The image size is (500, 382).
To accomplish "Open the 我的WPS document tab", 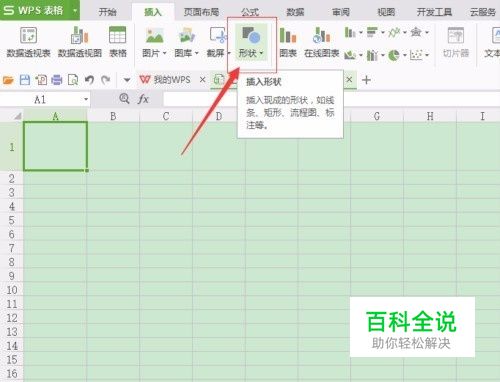I will click(165, 80).
